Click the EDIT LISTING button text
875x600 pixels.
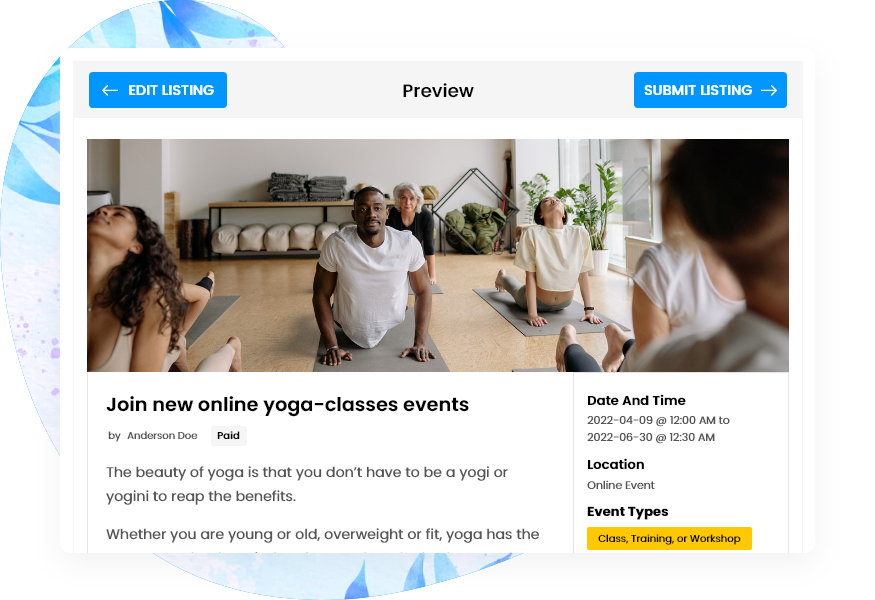pyautogui.click(x=171, y=90)
